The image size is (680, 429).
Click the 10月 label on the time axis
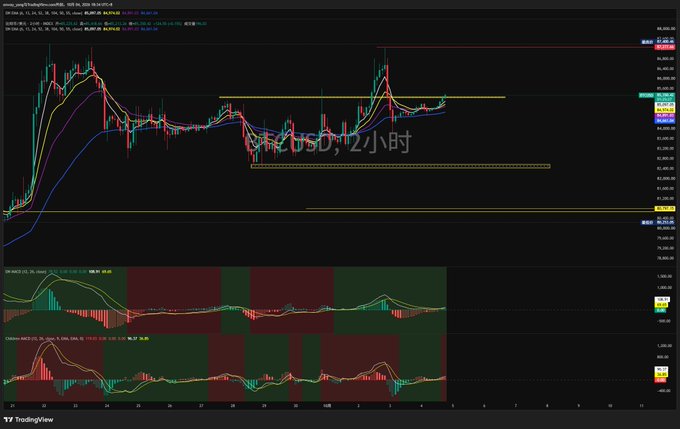[x=327, y=406]
